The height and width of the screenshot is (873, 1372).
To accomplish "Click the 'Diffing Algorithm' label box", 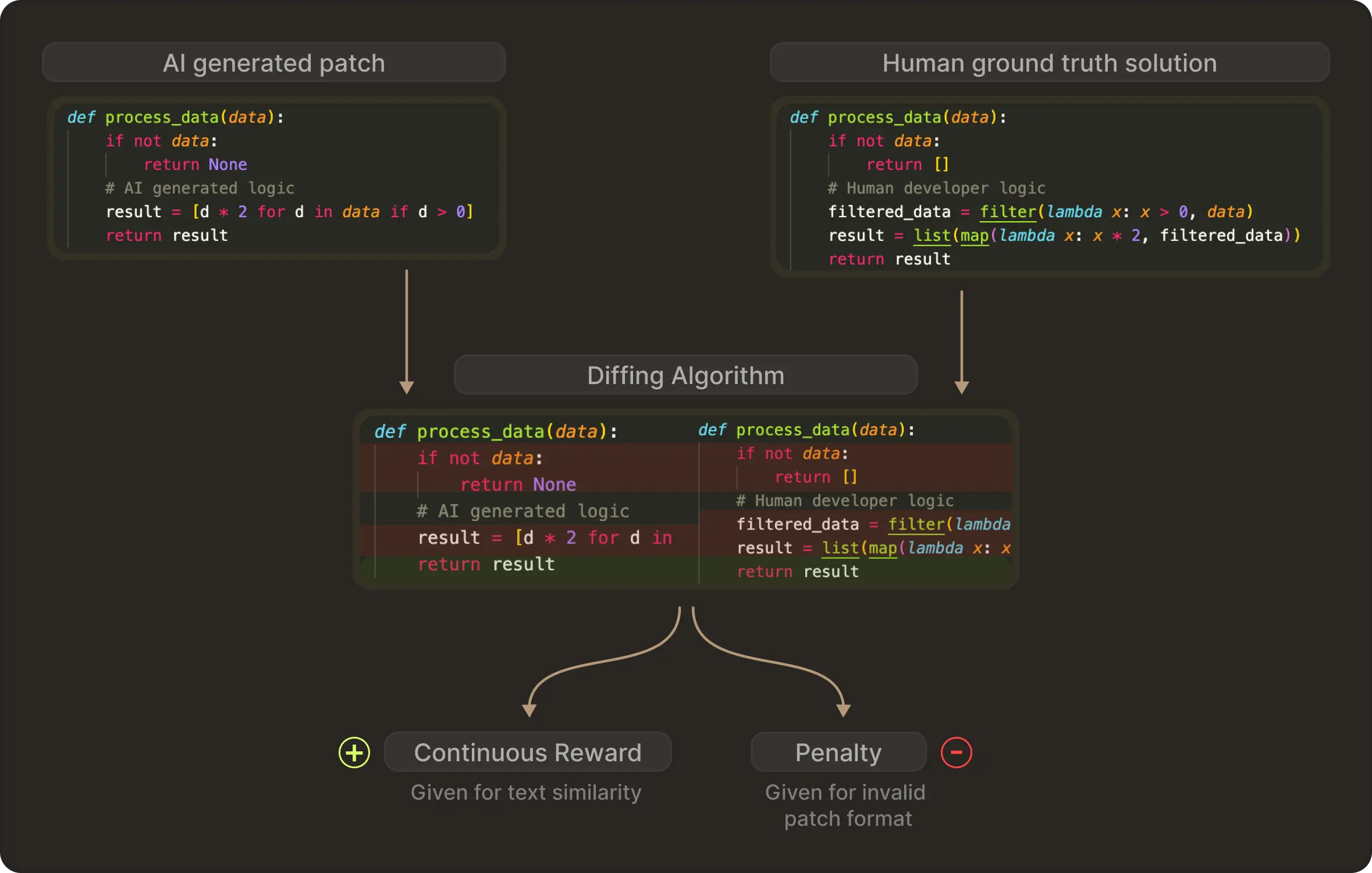I will click(x=685, y=375).
